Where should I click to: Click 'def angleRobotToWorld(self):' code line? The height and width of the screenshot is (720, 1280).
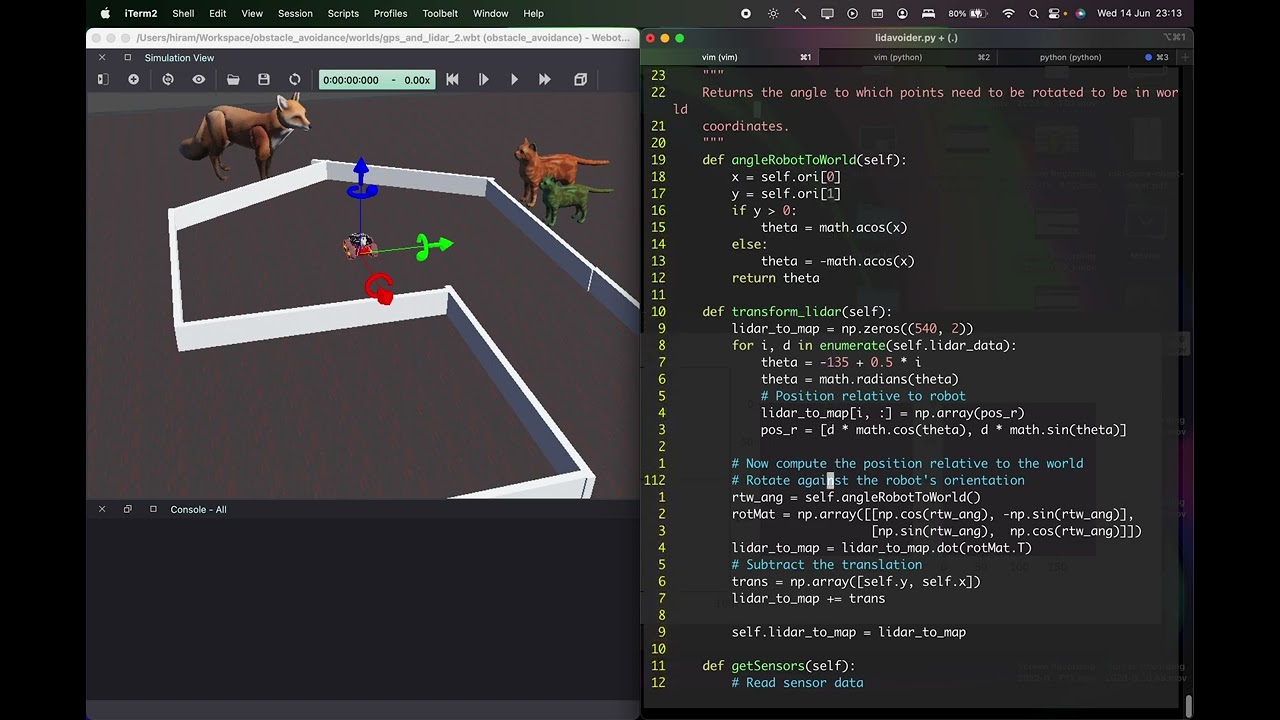click(x=804, y=160)
